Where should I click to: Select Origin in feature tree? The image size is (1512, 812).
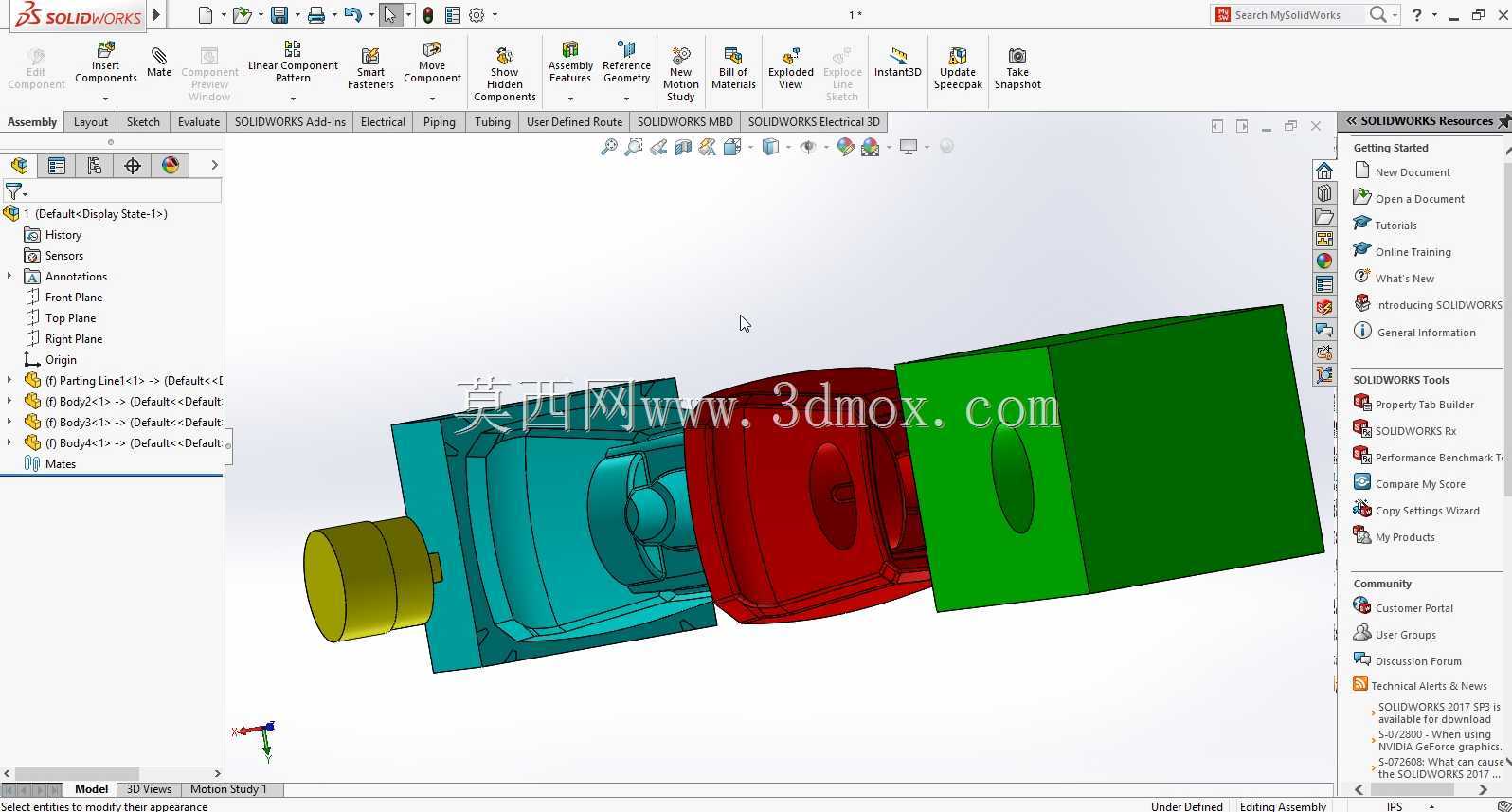tap(61, 360)
